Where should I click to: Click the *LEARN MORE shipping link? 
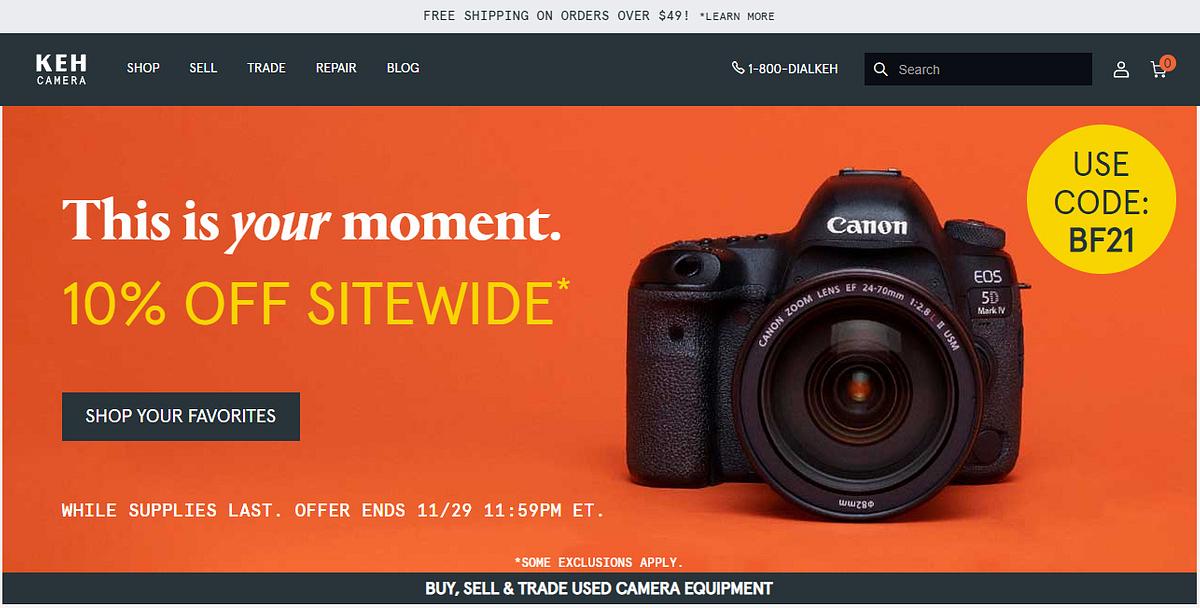(x=737, y=16)
